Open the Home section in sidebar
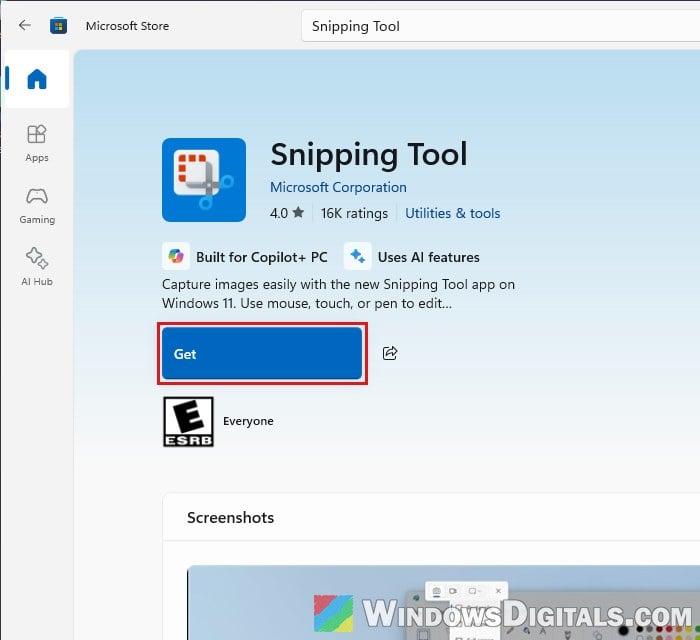The height and width of the screenshot is (640, 700). [x=37, y=79]
